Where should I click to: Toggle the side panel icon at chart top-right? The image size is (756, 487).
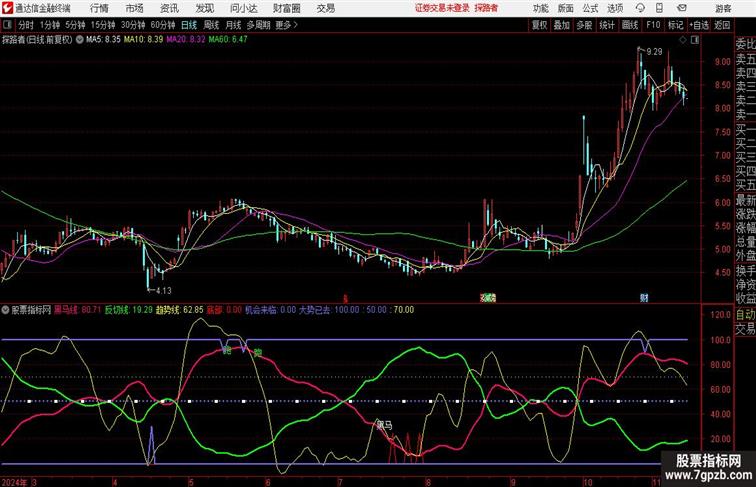click(695, 40)
